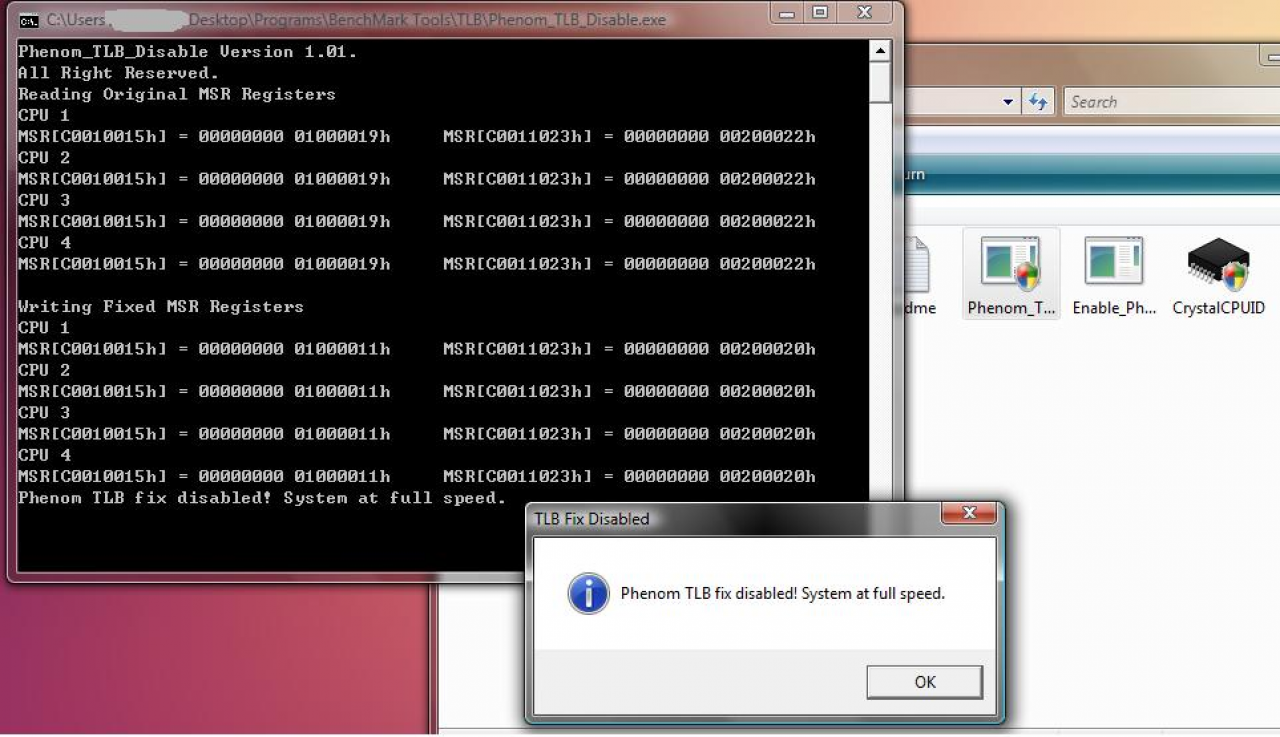Click the console window title bar path
Image resolution: width=1280 pixels, height=737 pixels.
356,19
